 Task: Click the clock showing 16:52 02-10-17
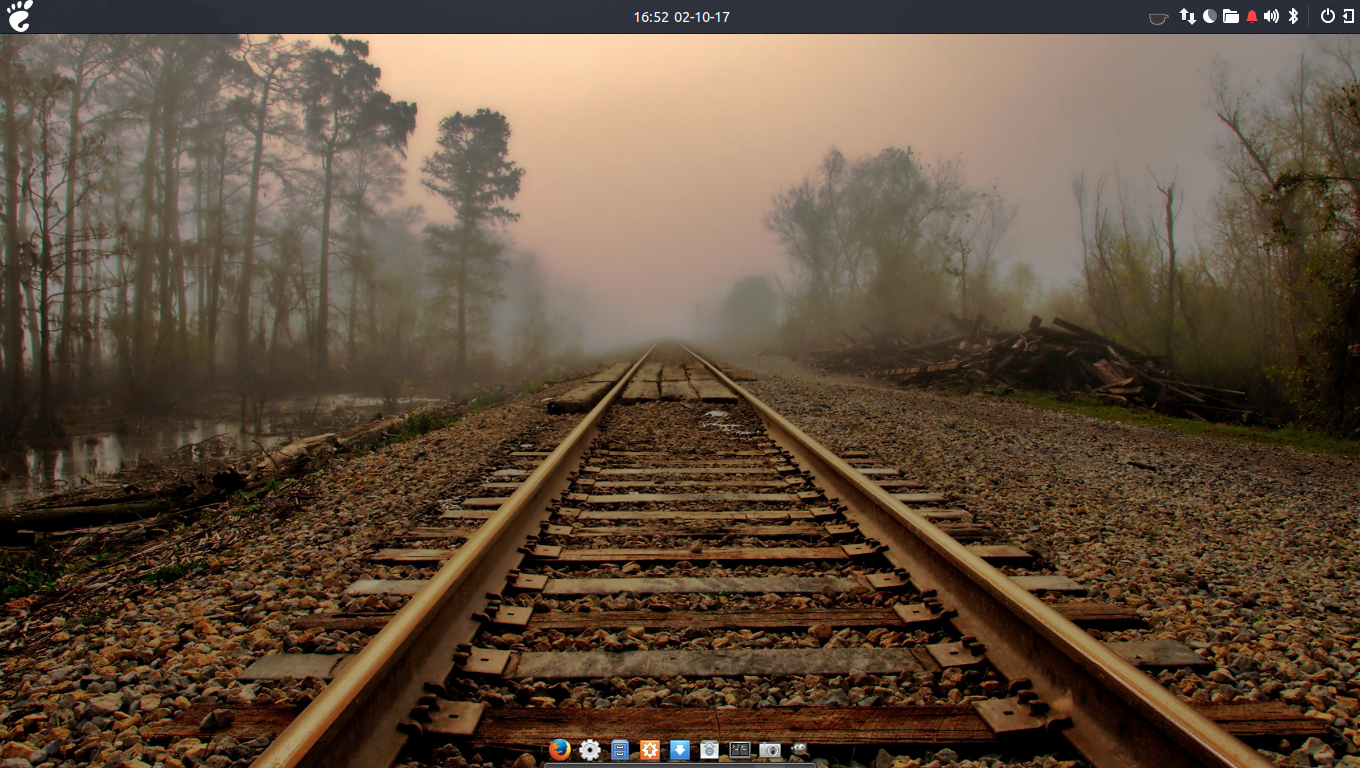[x=681, y=17]
